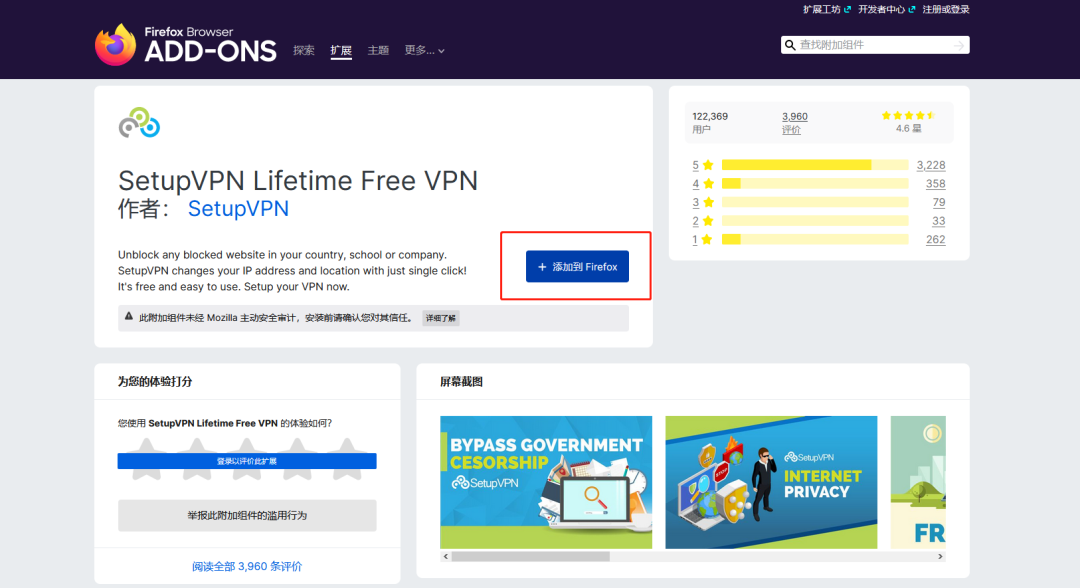The width and height of the screenshot is (1080, 588).
Task: Click the magnifier icon in search box
Action: (790, 45)
